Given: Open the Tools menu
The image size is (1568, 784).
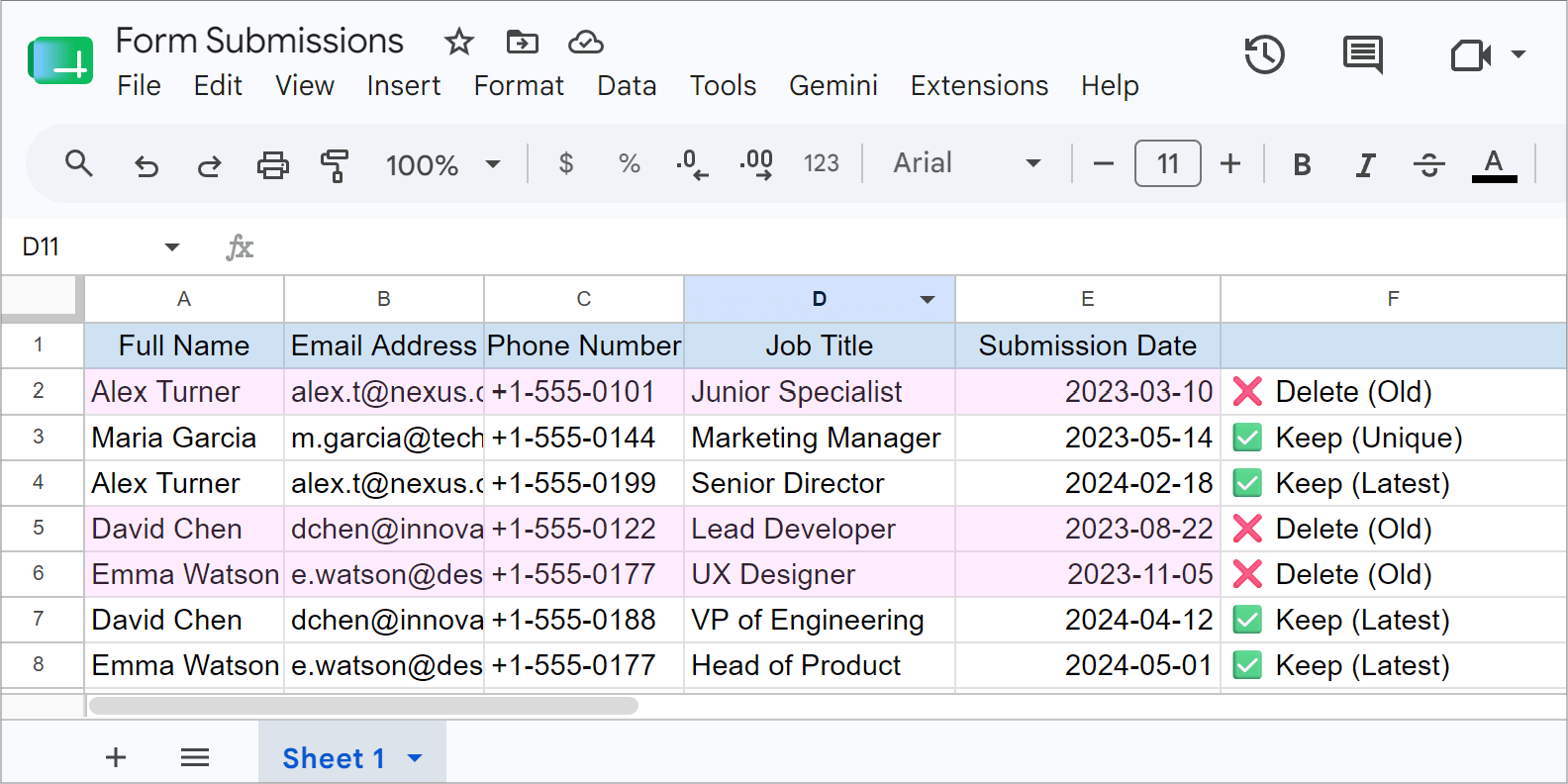Looking at the screenshot, I should pos(723,86).
